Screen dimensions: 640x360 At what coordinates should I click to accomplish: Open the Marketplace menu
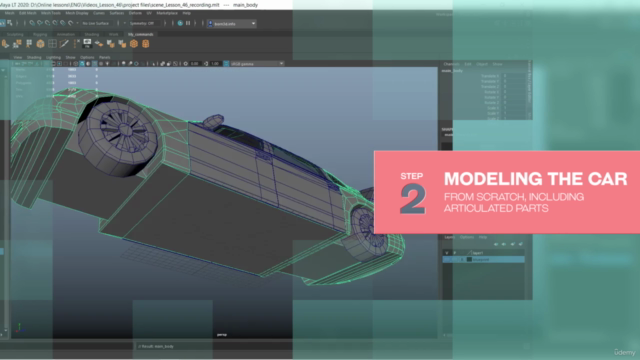167,13
